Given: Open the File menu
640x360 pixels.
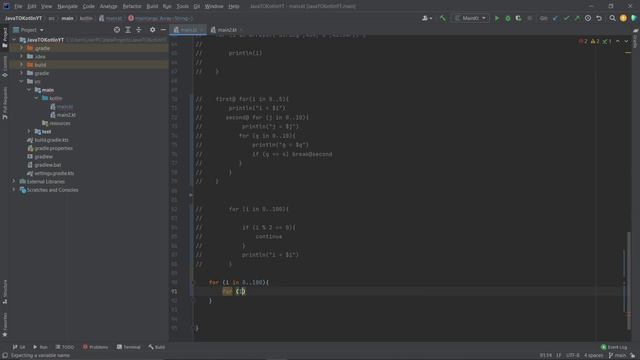Looking at the screenshot, I should [x=18, y=6].
